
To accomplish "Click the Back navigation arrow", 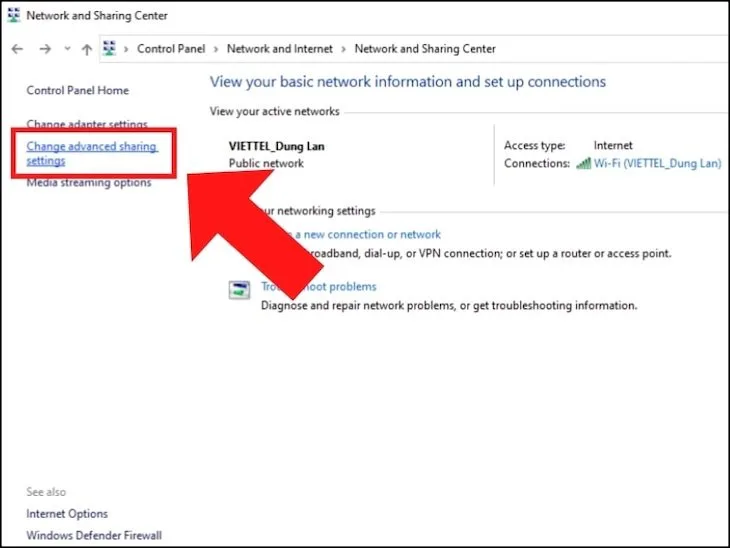I will tap(17, 49).
